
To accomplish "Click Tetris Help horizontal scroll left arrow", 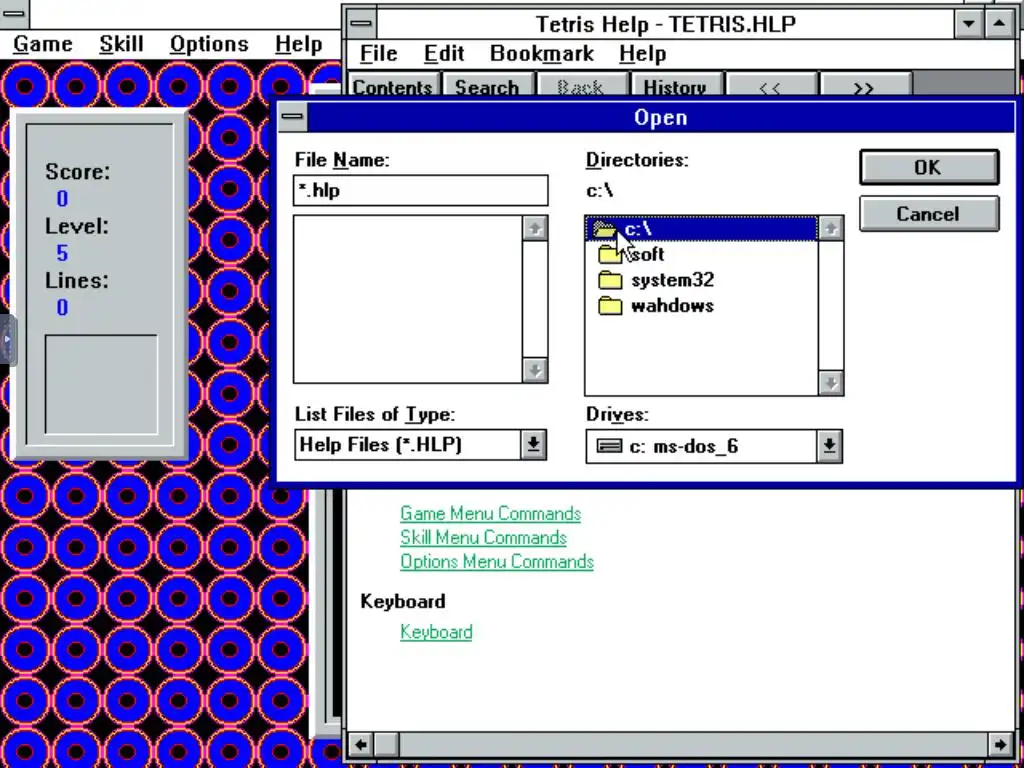I will coord(360,744).
